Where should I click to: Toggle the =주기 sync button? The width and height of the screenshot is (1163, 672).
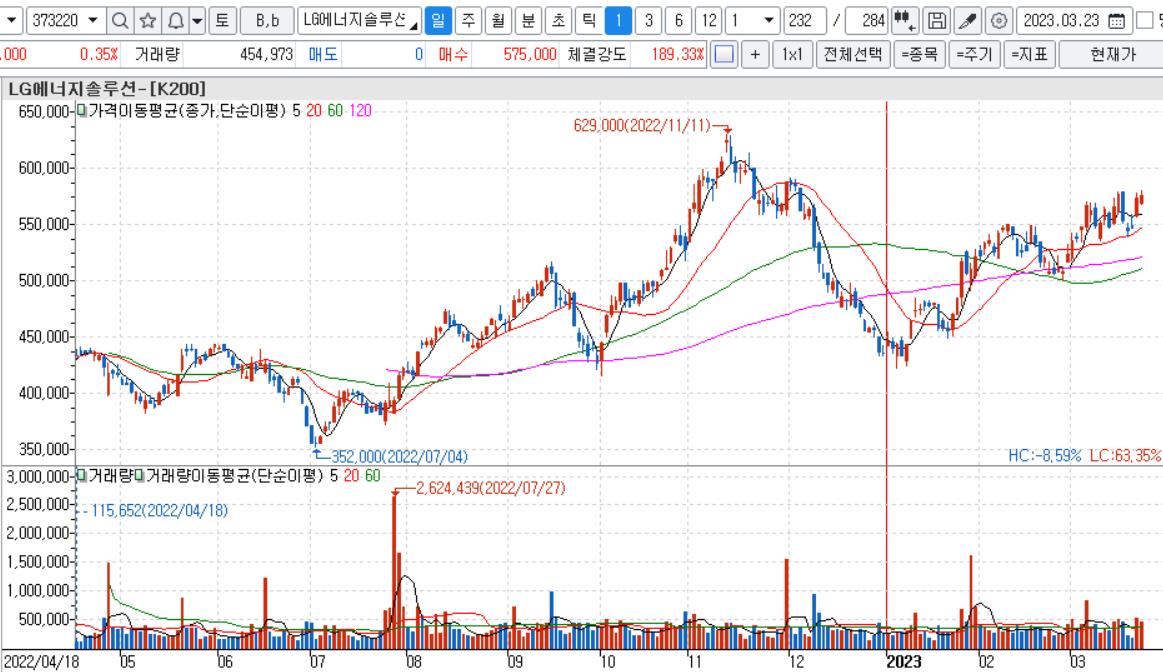coord(975,54)
